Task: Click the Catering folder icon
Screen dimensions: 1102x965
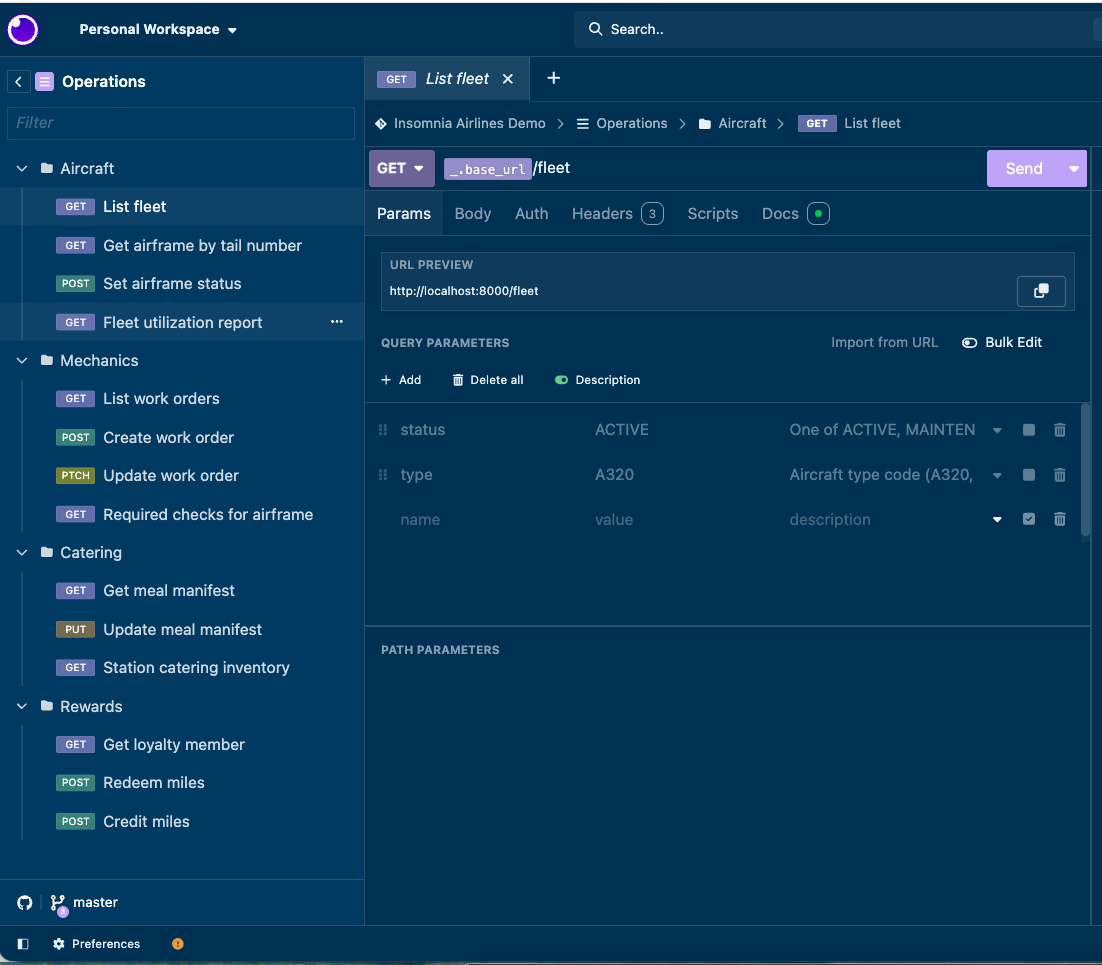Action: [x=47, y=552]
